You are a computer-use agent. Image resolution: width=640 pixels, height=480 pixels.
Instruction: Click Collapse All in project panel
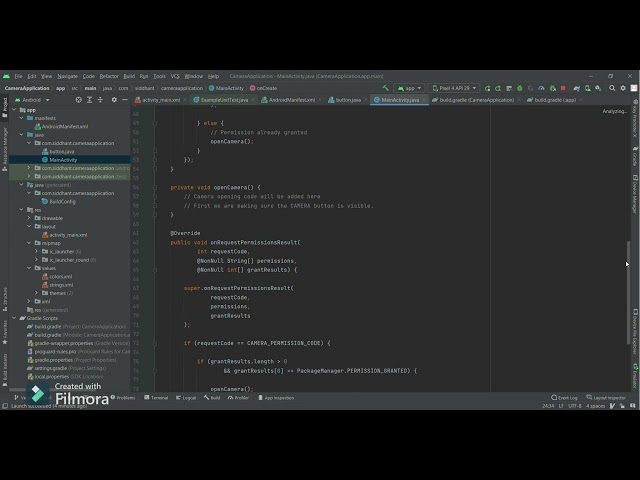(100, 100)
